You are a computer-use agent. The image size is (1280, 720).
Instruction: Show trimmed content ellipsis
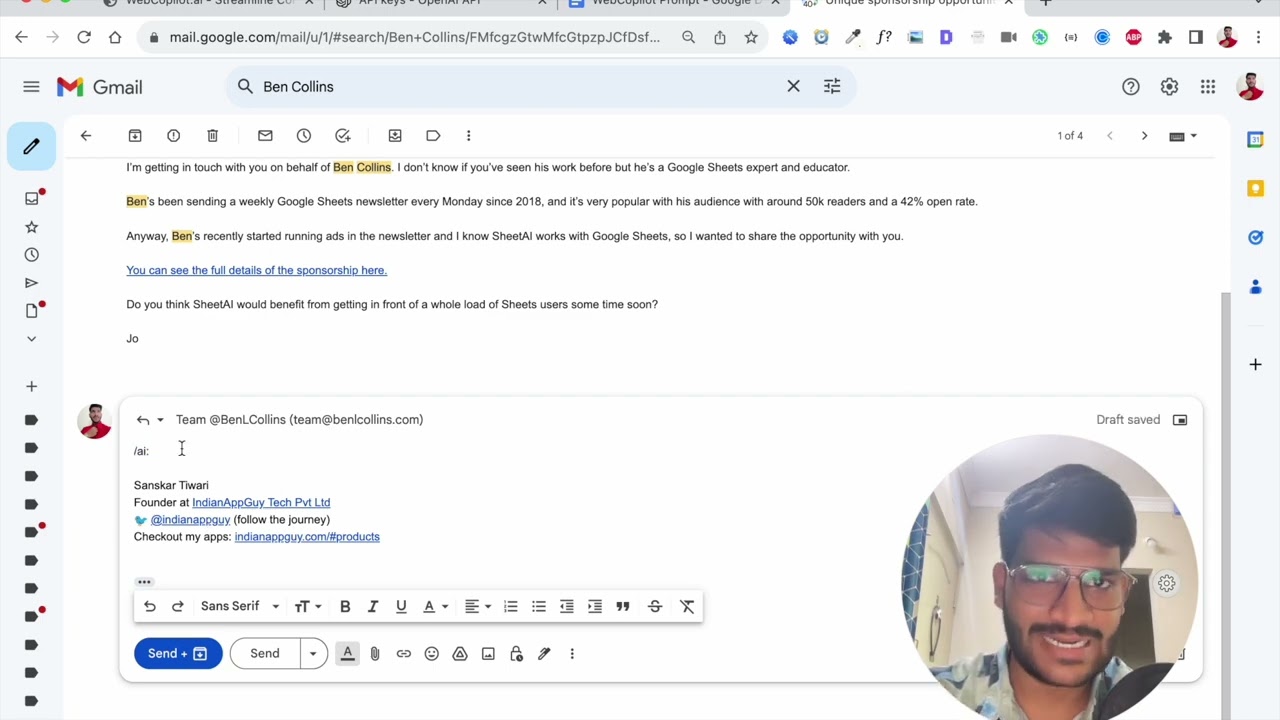click(x=144, y=582)
